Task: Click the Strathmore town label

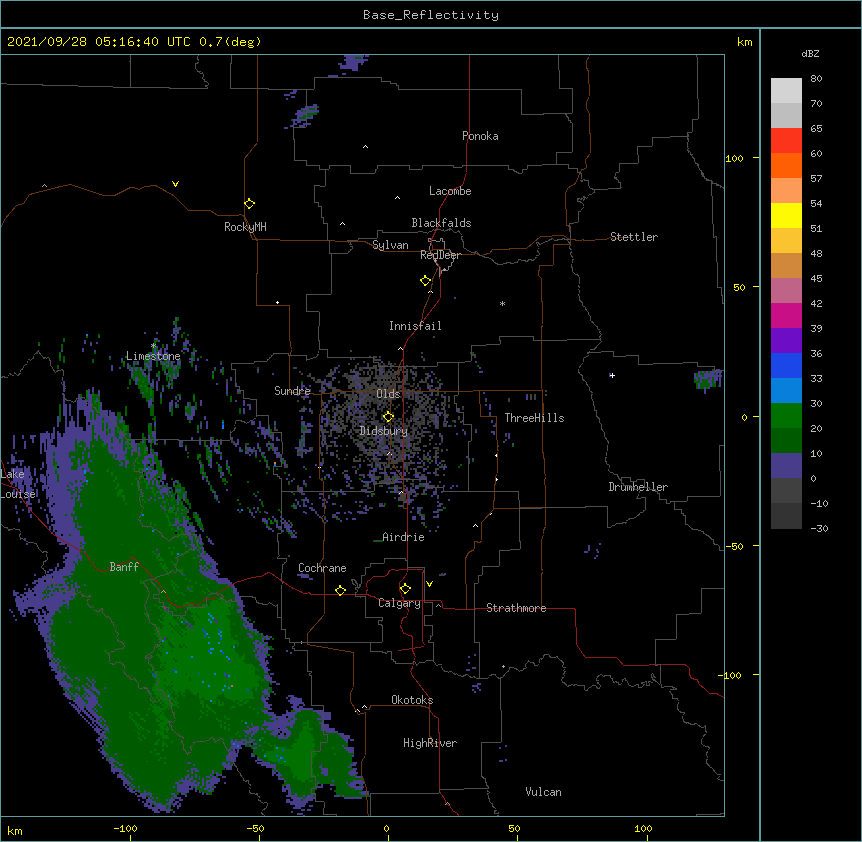Action: tap(516, 608)
